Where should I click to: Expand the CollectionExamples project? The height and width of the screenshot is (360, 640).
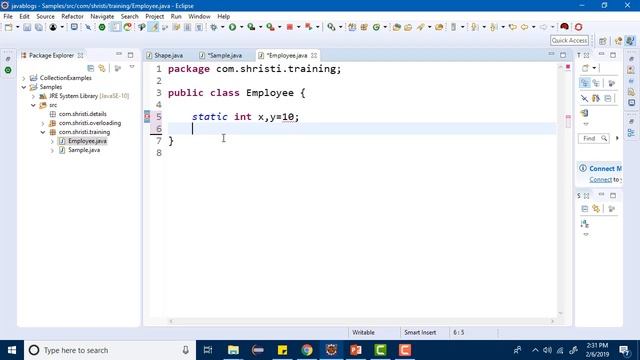24,78
